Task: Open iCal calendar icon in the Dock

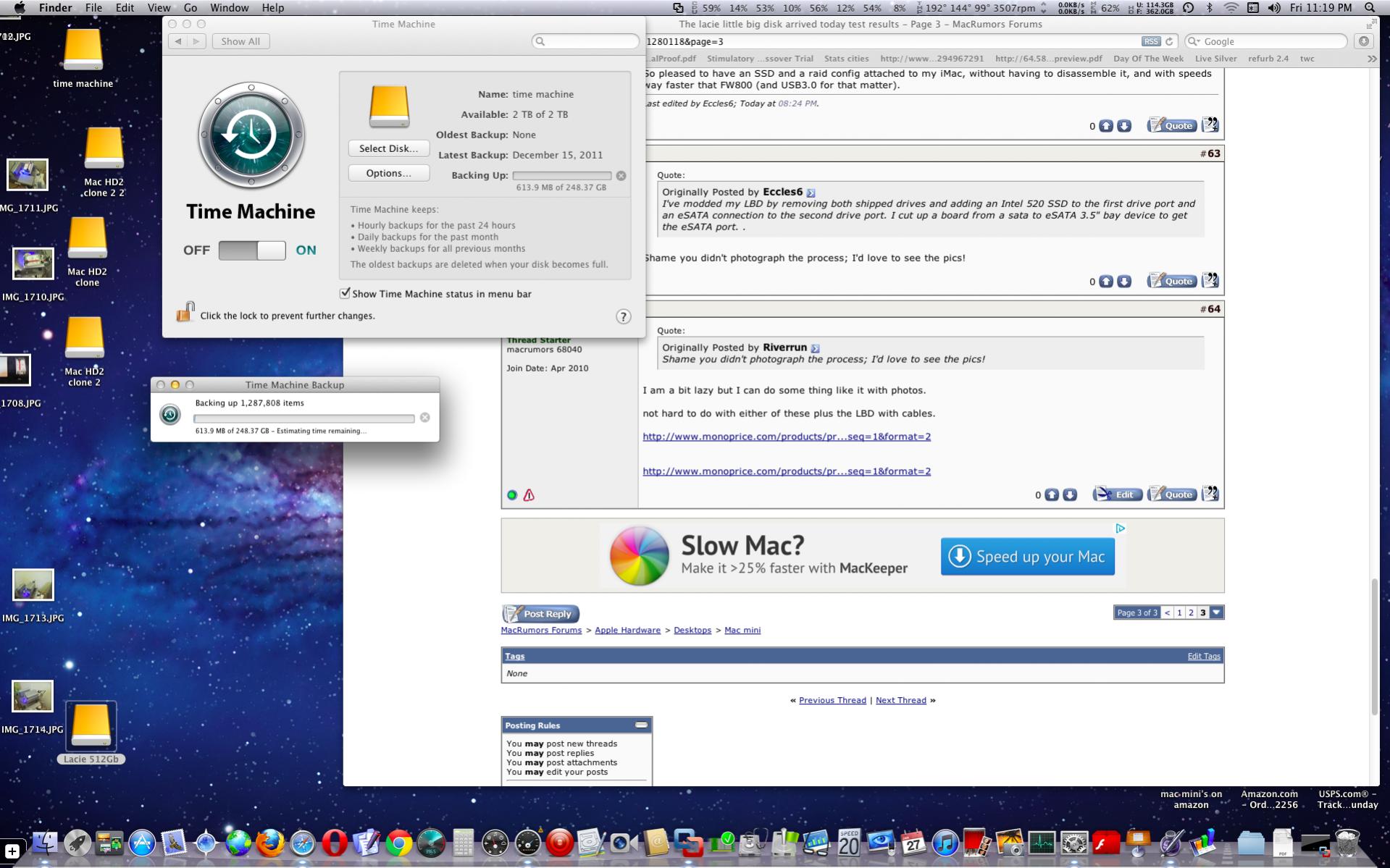Action: 913,843
